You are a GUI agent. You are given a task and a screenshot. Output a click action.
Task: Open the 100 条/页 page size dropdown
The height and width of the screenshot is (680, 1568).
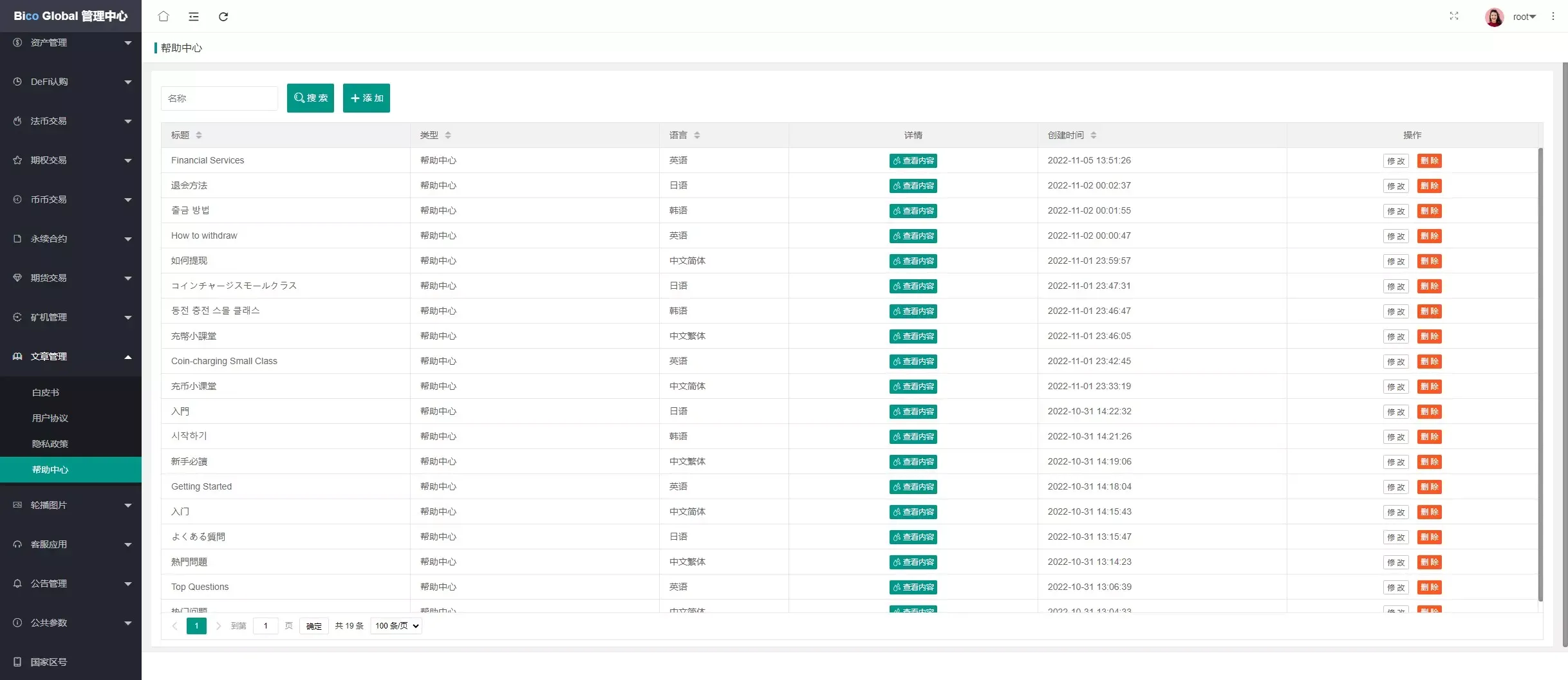point(396,626)
